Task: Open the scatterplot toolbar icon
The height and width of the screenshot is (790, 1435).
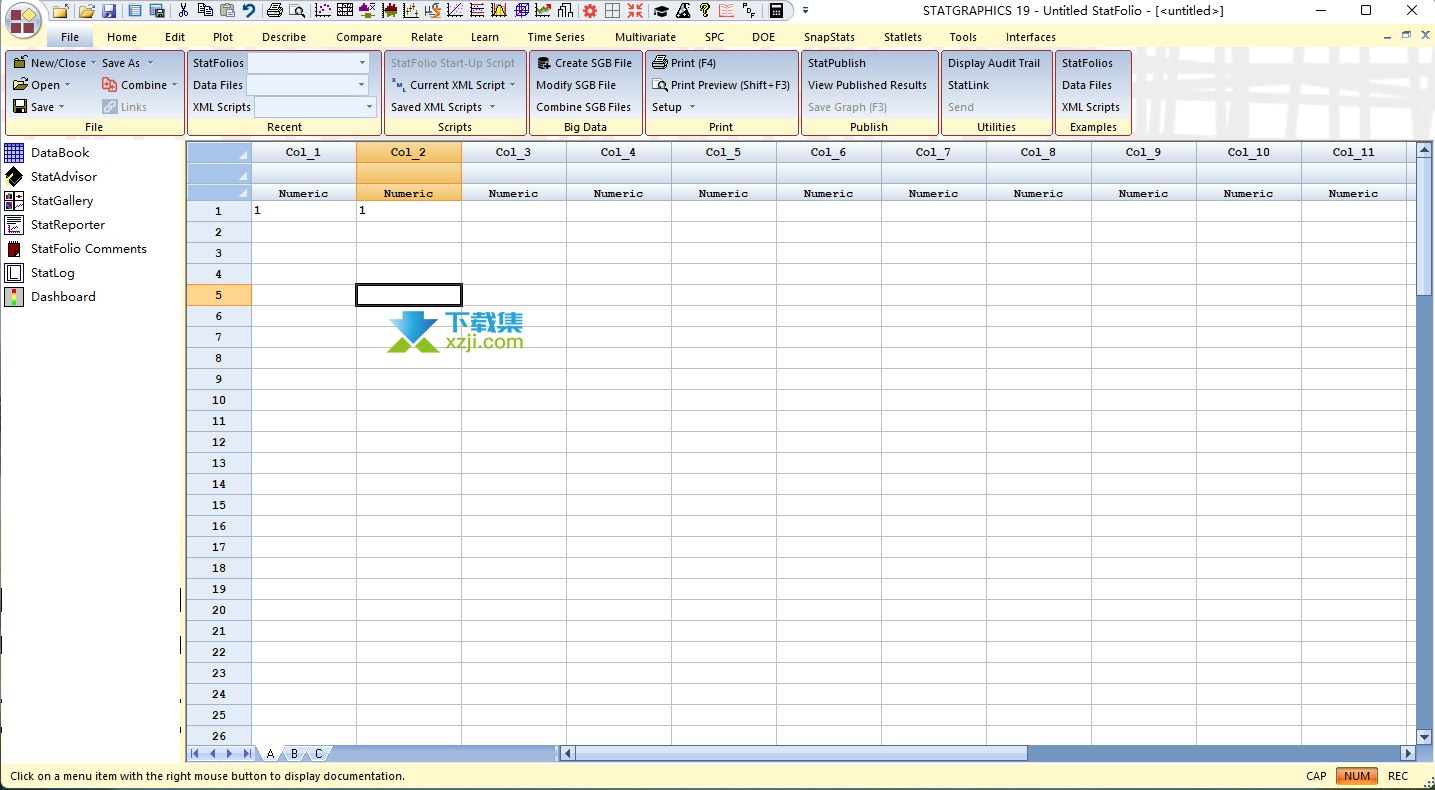Action: click(323, 11)
